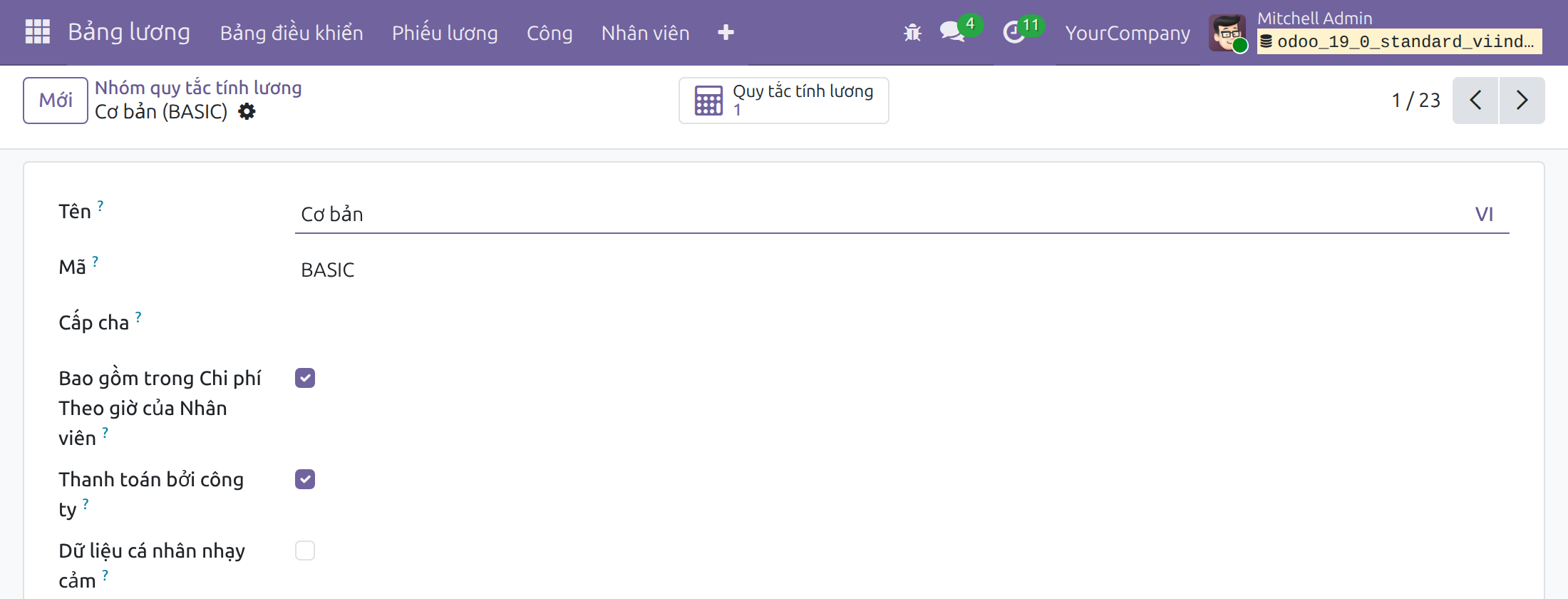1568x599 pixels.
Task: Open the gear actions icon beside Cơ bản (BASIC)
Action: [247, 112]
